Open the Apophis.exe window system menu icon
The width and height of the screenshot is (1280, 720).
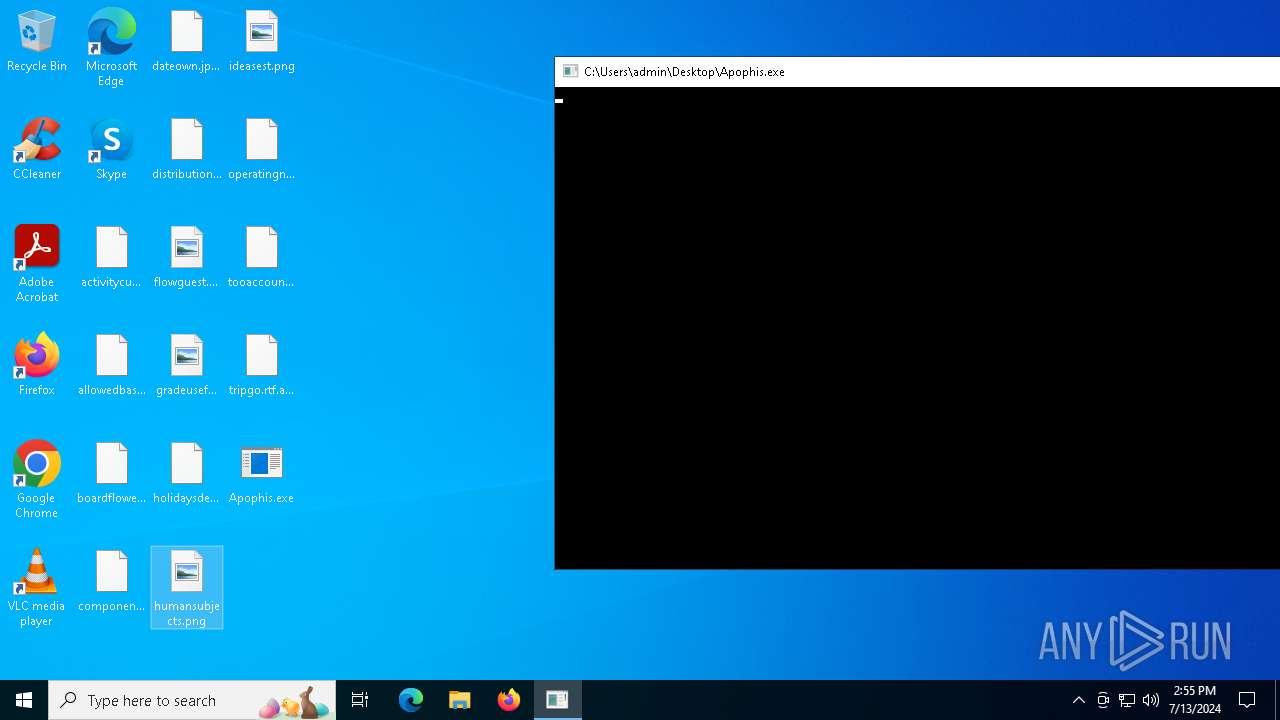tap(570, 72)
